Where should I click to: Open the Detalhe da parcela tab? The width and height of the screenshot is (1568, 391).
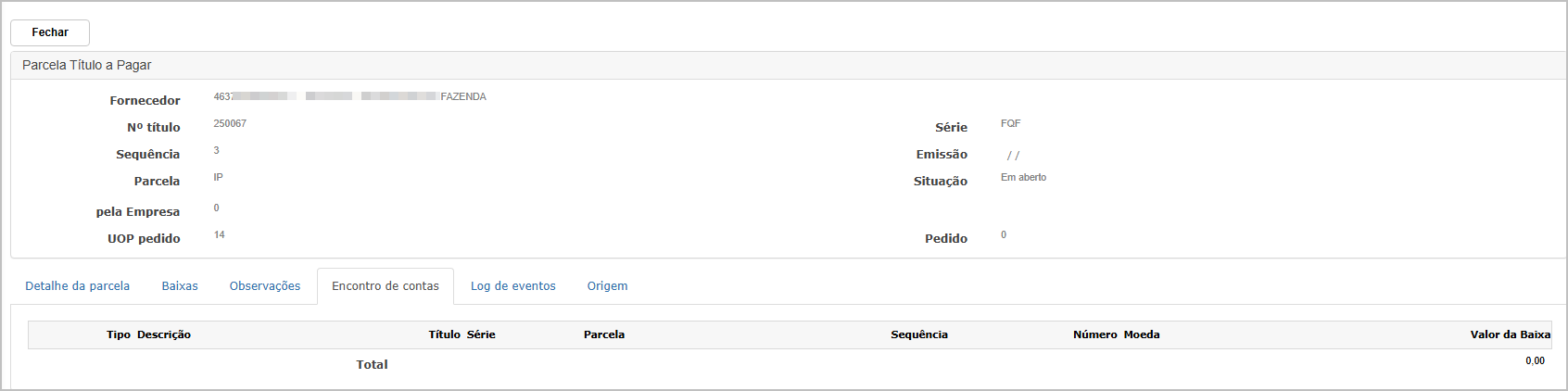click(77, 286)
